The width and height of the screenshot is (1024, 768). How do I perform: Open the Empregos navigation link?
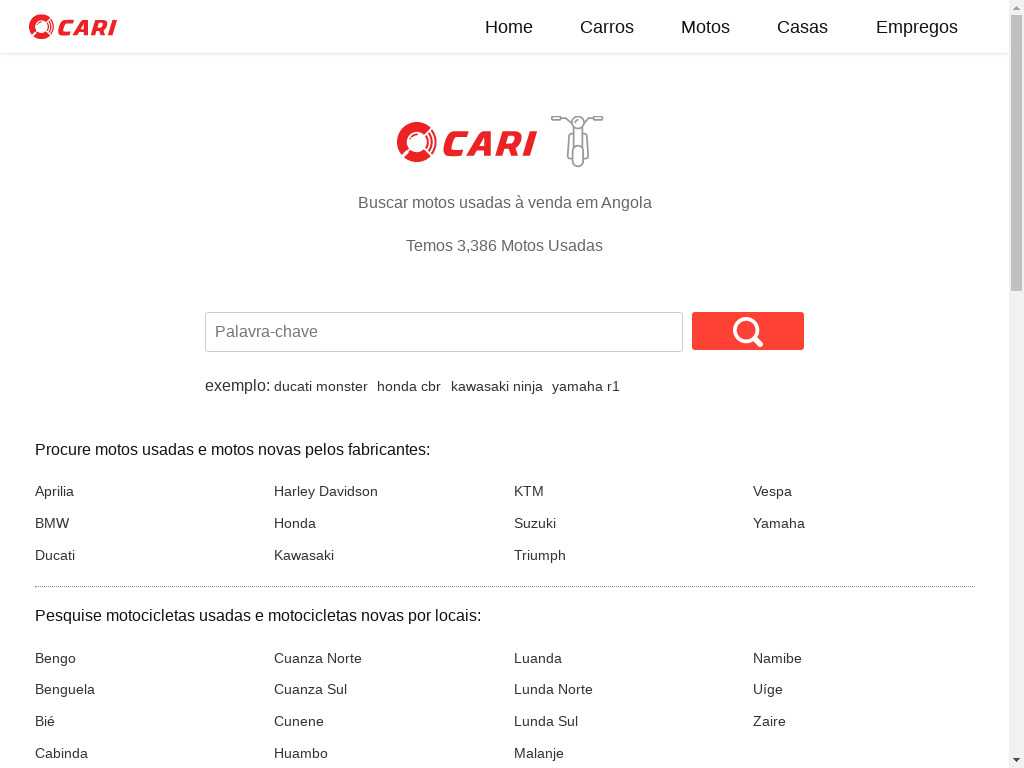click(x=916, y=27)
